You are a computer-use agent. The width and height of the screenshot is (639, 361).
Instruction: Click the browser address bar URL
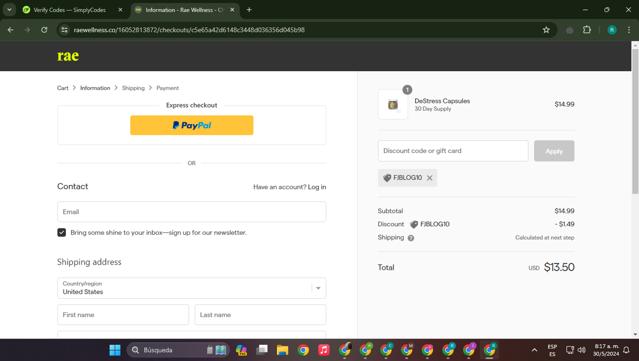[x=189, y=30]
